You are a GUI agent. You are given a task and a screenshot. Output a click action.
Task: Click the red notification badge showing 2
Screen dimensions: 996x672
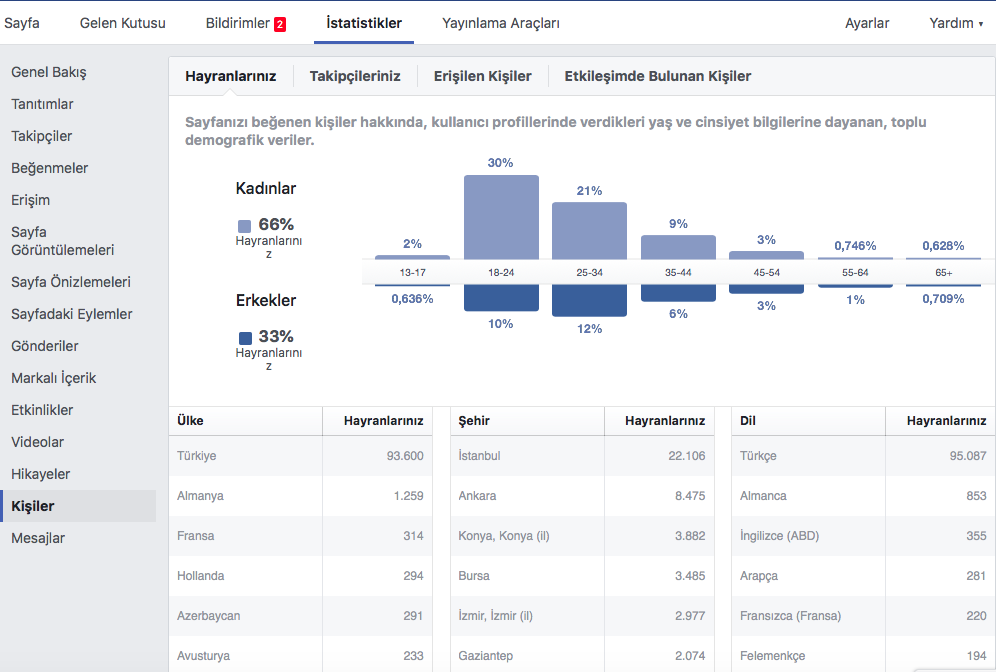pyautogui.click(x=280, y=24)
